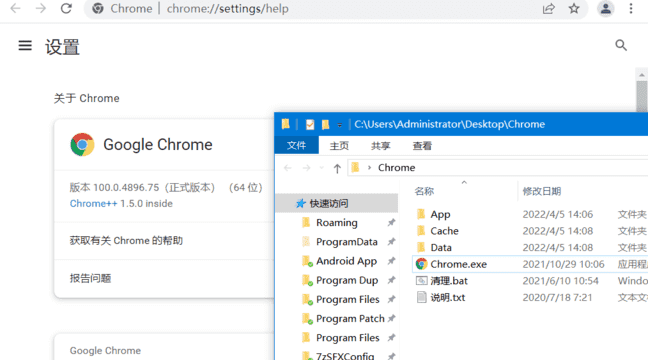Image resolution: width=660 pixels, height=360 pixels.
Task: Select Program Dup in quick access
Action: click(x=347, y=280)
